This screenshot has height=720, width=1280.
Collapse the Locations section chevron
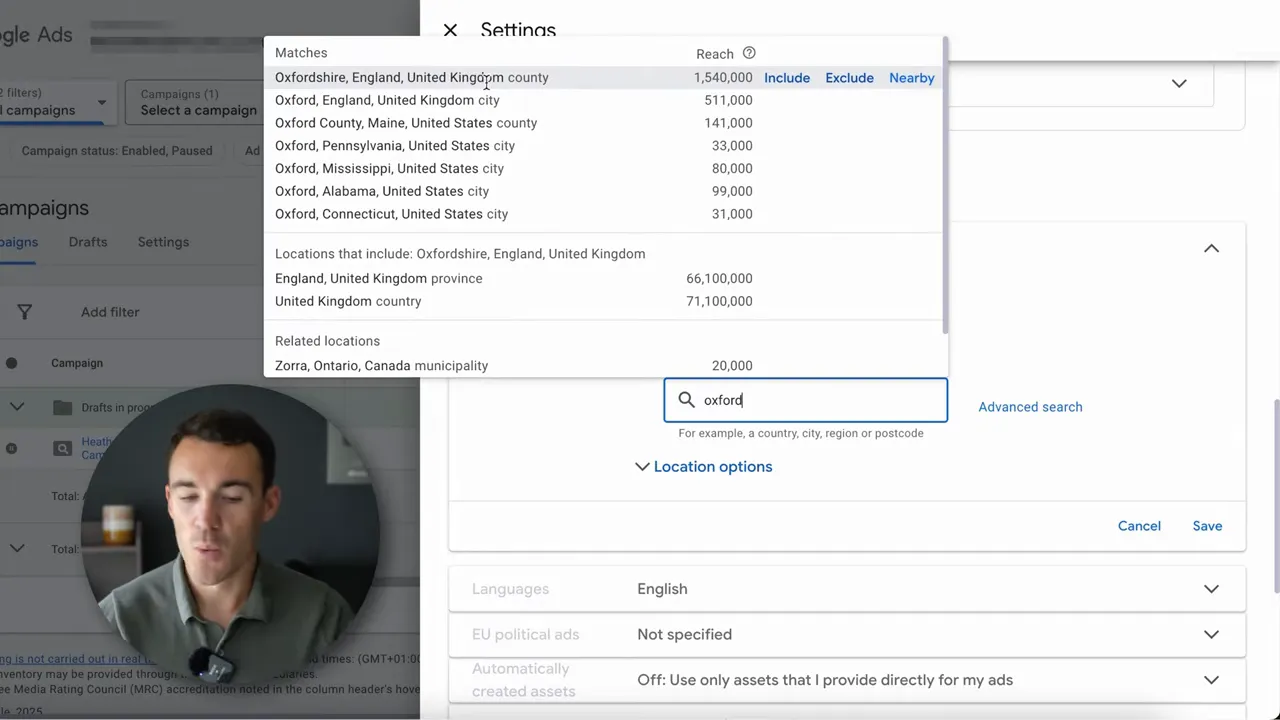(x=1211, y=248)
